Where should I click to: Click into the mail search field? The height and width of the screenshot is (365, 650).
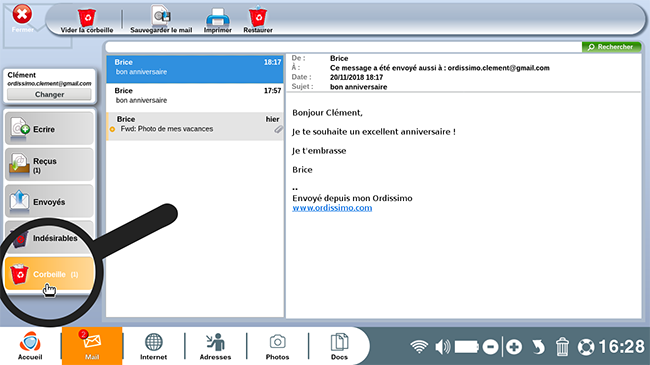point(344,47)
